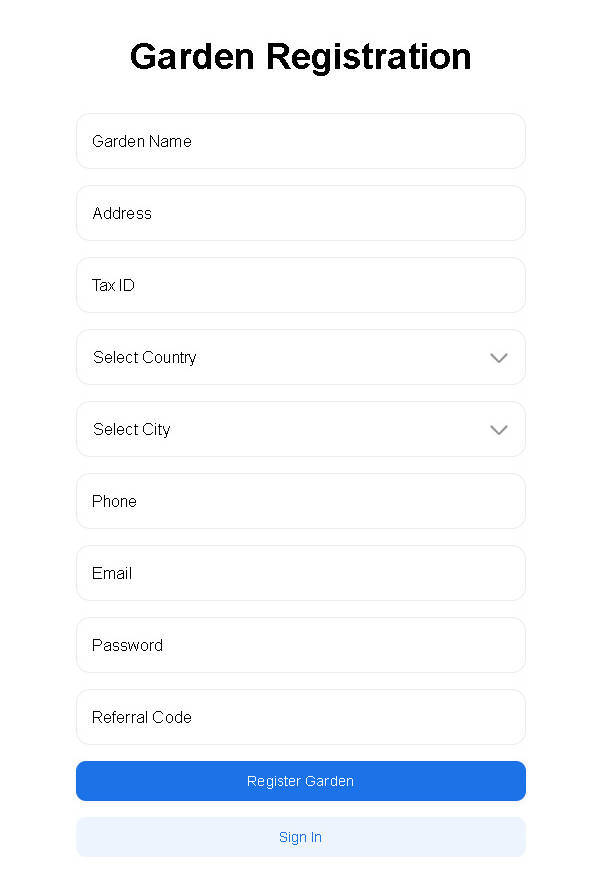Viewport: 612px width, 892px height.
Task: Click the Garden Registration heading
Action: pos(300,56)
